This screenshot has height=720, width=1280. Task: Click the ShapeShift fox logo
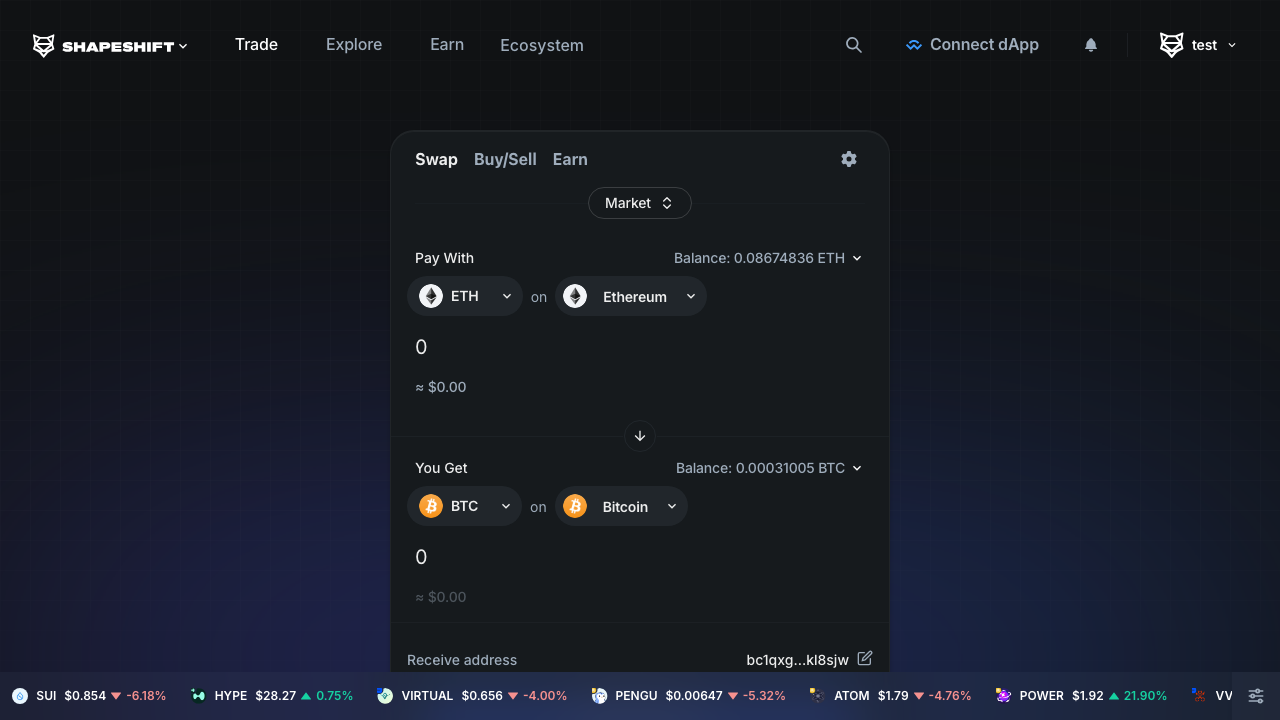[43, 44]
